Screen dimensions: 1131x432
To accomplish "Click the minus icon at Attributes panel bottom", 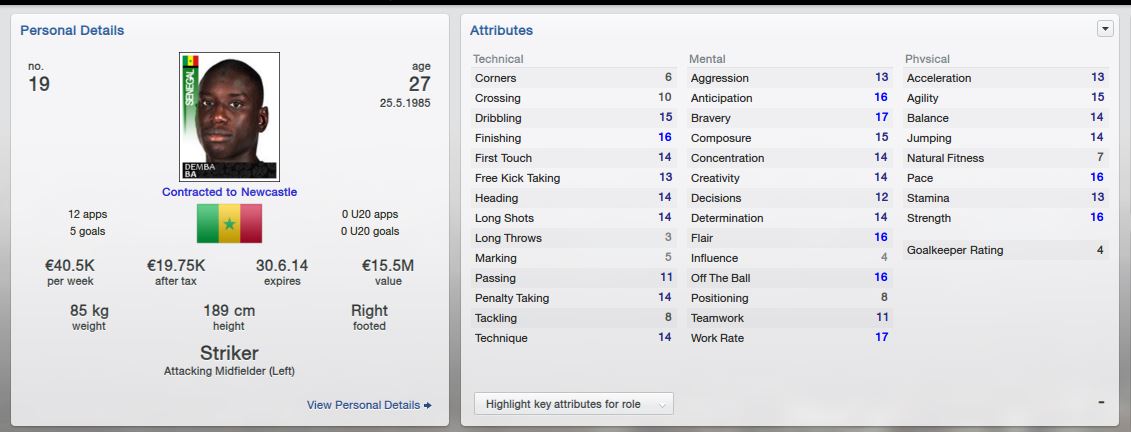I will pyautogui.click(x=1101, y=402).
